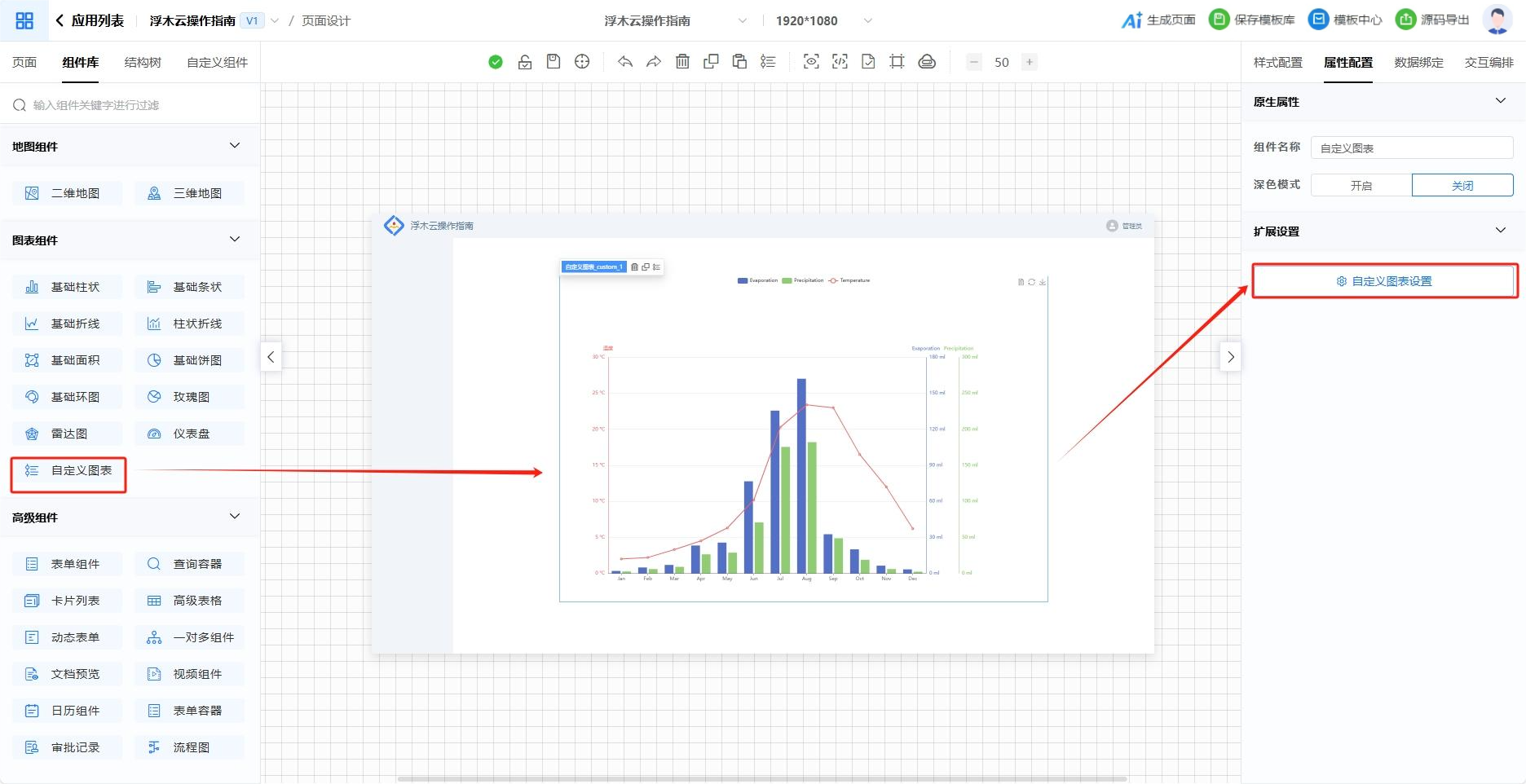
Task: Collapse the 图表组件 section
Action: pyautogui.click(x=235, y=240)
